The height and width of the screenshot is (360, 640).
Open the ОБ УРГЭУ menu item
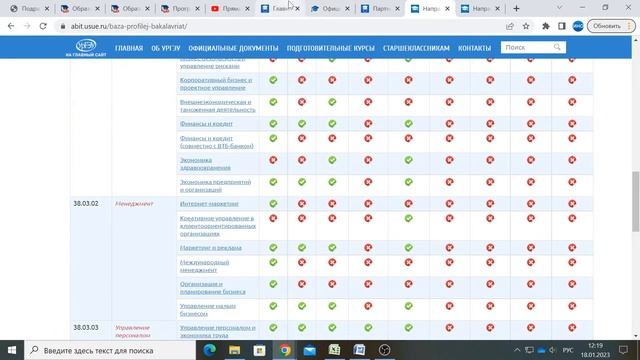[166, 48]
